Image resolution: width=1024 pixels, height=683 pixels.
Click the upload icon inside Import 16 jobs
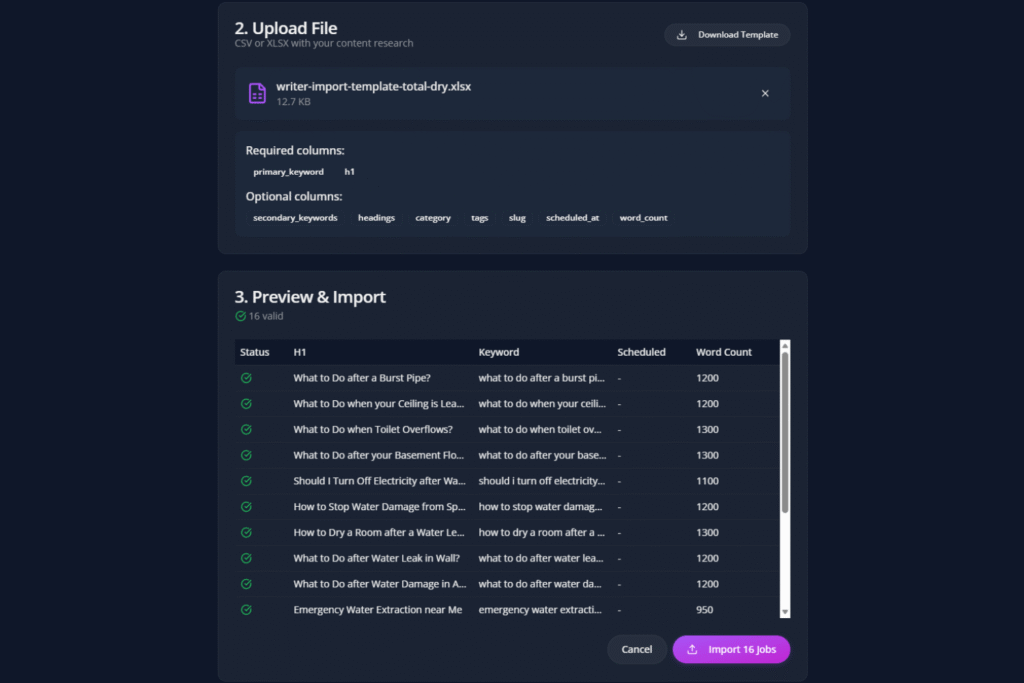pos(691,649)
